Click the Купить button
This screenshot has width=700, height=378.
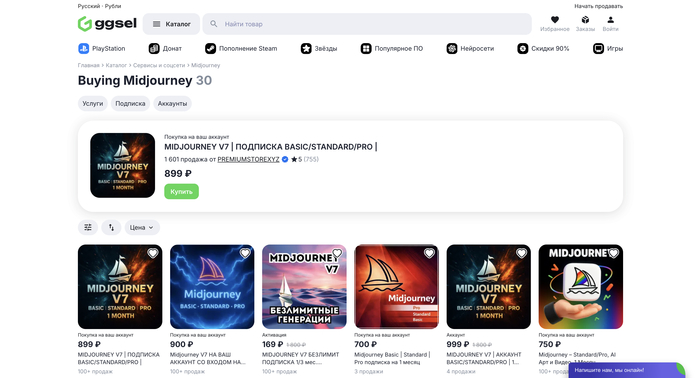tap(181, 191)
